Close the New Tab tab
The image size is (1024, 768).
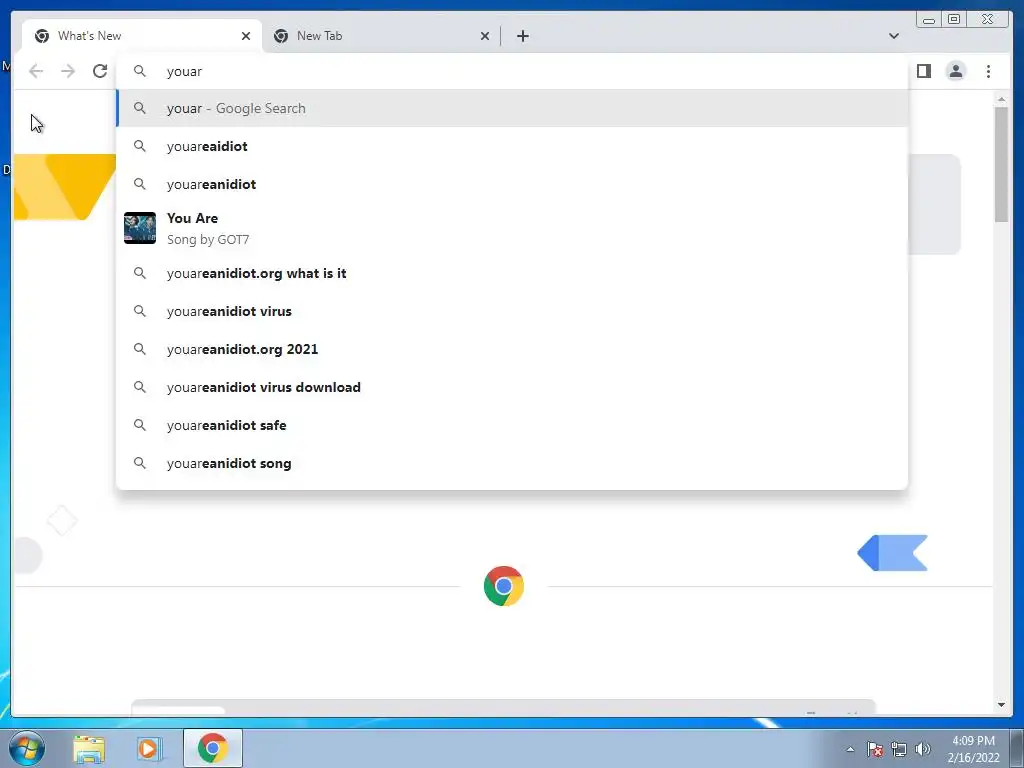485,36
